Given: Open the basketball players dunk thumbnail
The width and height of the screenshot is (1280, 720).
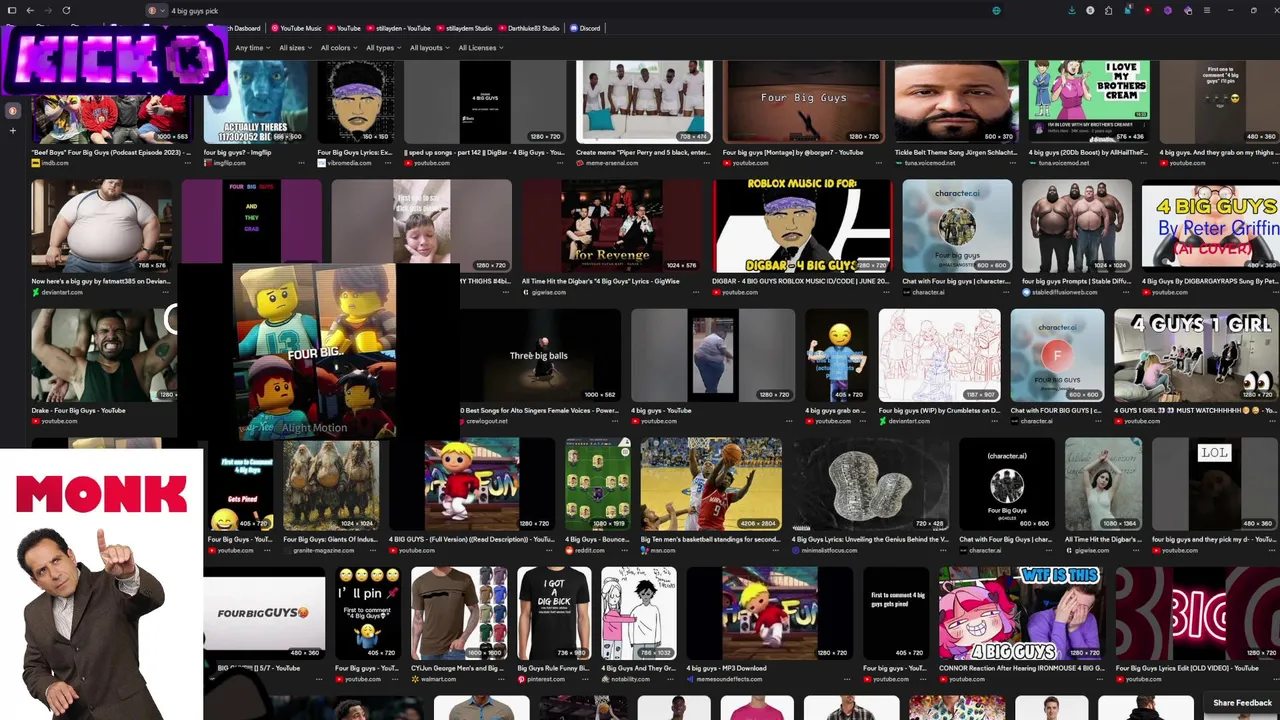Looking at the screenshot, I should (x=711, y=484).
